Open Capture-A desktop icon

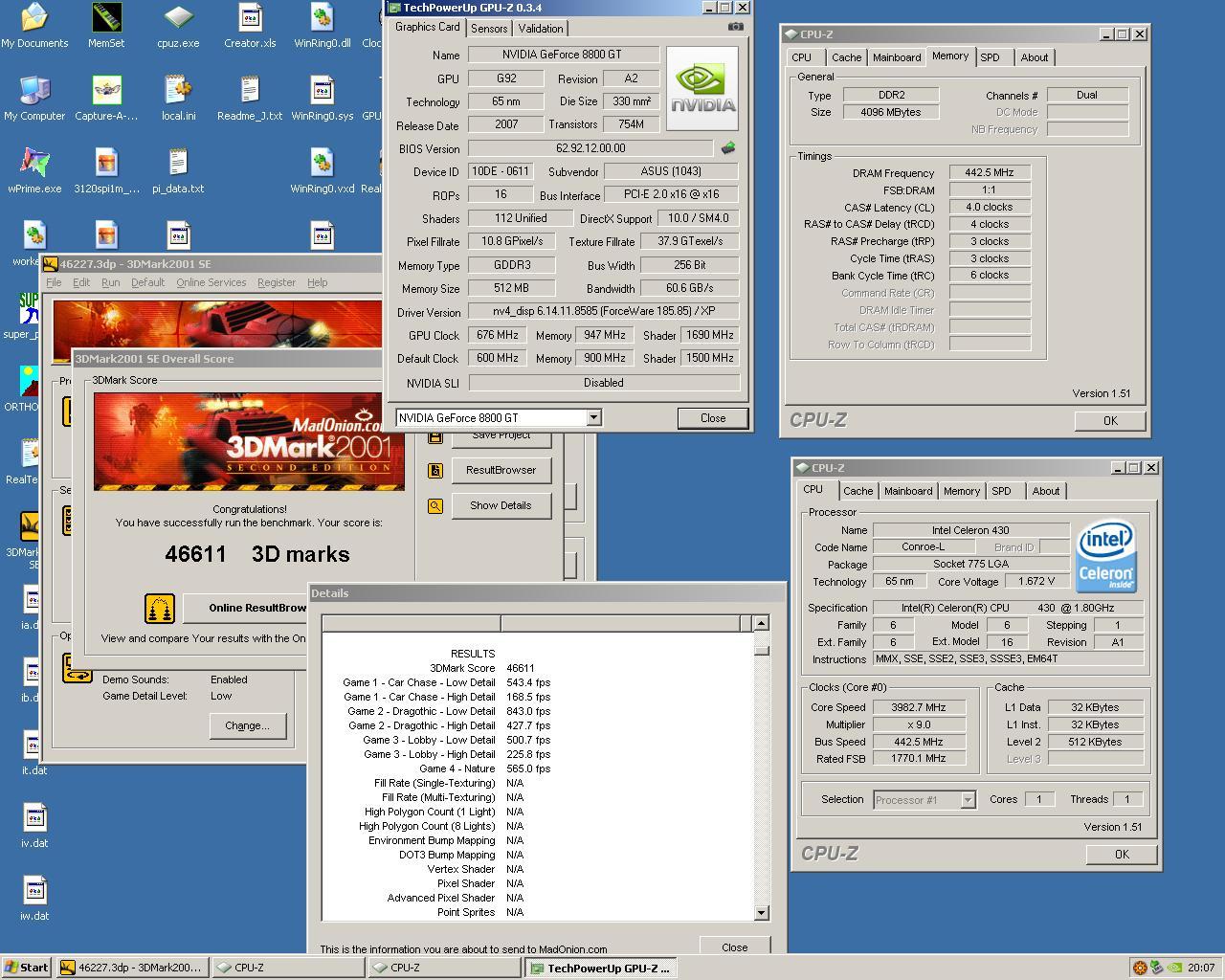(x=106, y=99)
